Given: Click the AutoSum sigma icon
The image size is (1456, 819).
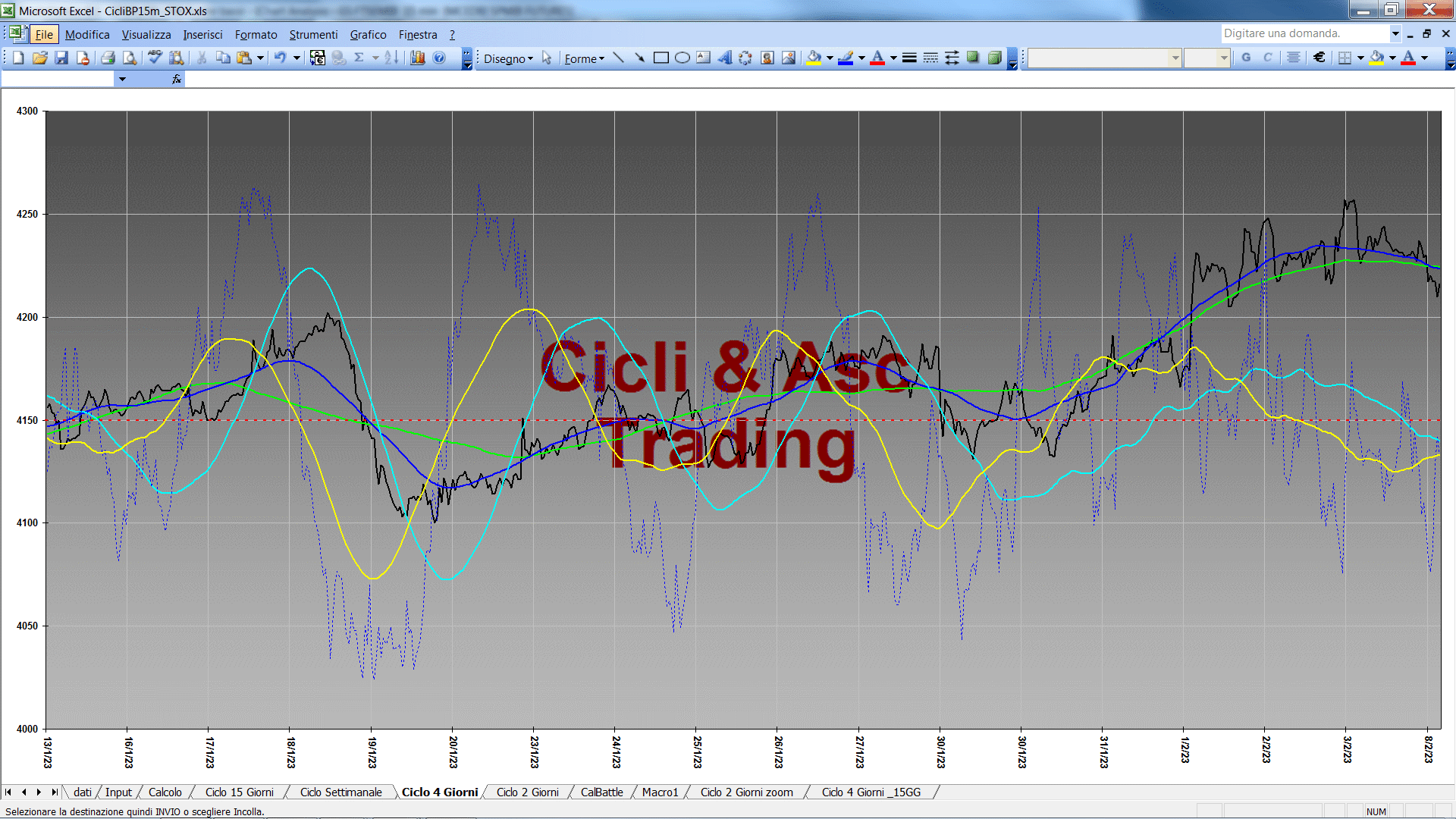Looking at the screenshot, I should [x=359, y=58].
